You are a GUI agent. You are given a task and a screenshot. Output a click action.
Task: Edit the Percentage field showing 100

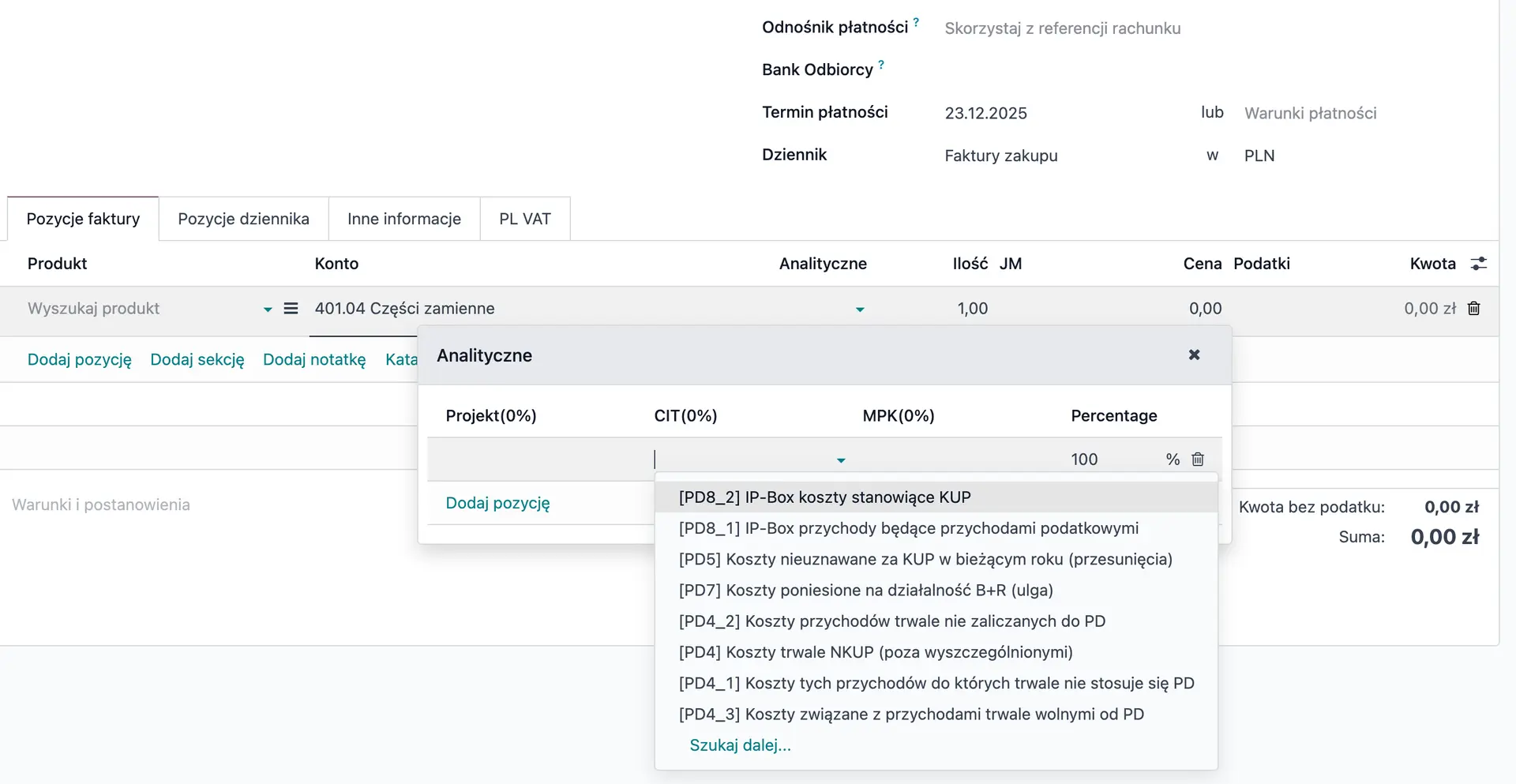[1105, 460]
